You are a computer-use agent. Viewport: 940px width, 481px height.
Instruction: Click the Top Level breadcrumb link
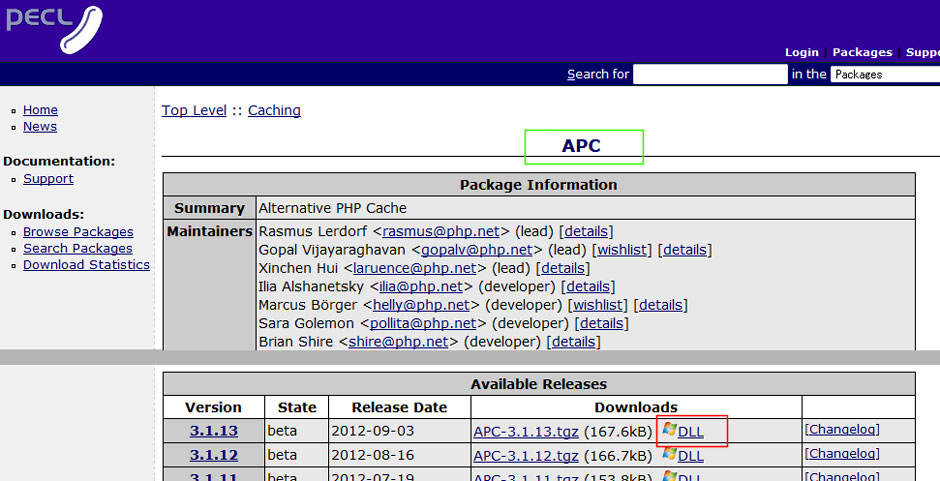194,110
